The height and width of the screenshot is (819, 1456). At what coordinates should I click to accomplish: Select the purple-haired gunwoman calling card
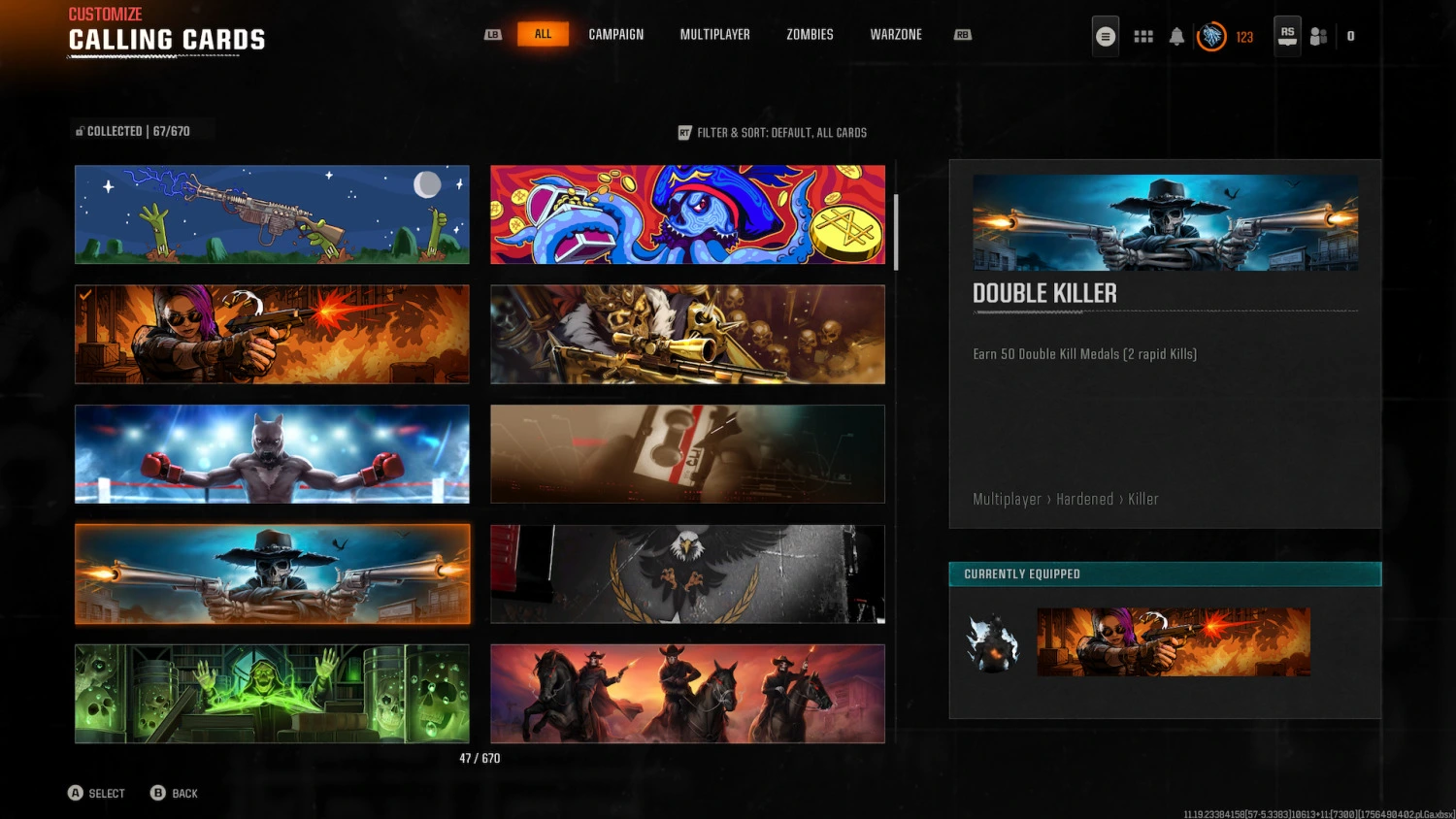pyautogui.click(x=272, y=334)
